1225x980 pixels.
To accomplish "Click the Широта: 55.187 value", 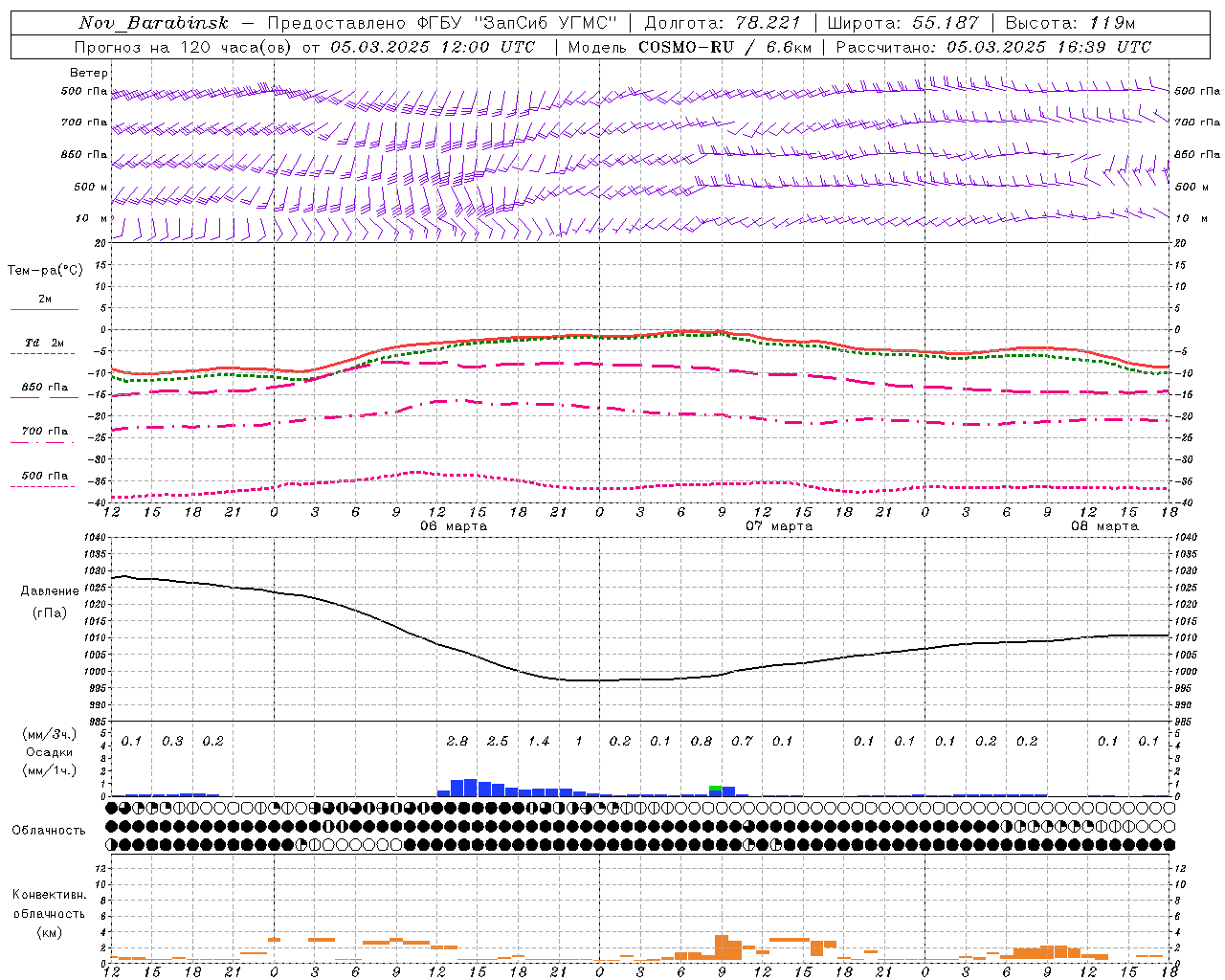I will pos(902,23).
